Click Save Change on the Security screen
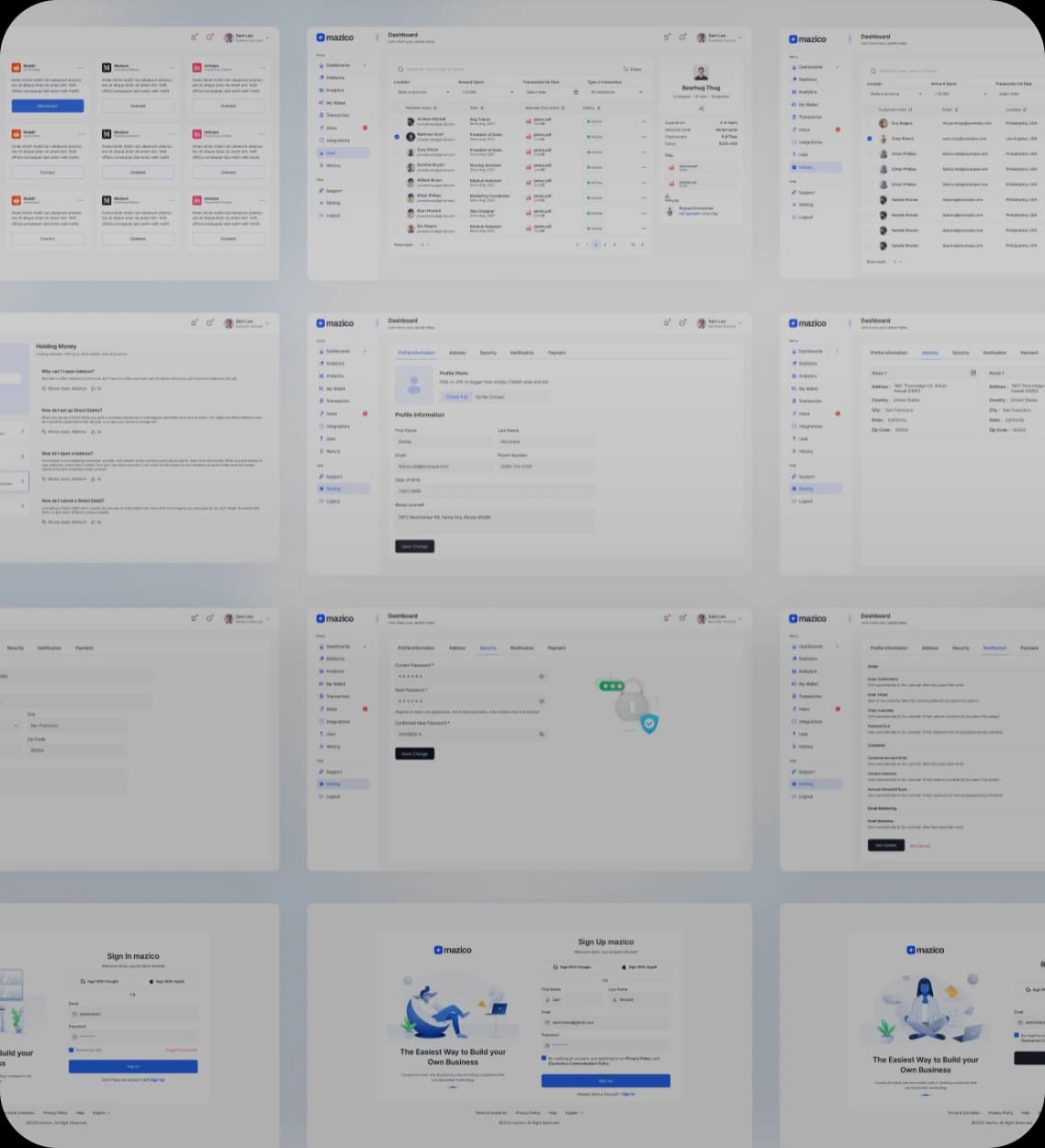This screenshot has width=1045, height=1148. pyautogui.click(x=414, y=754)
